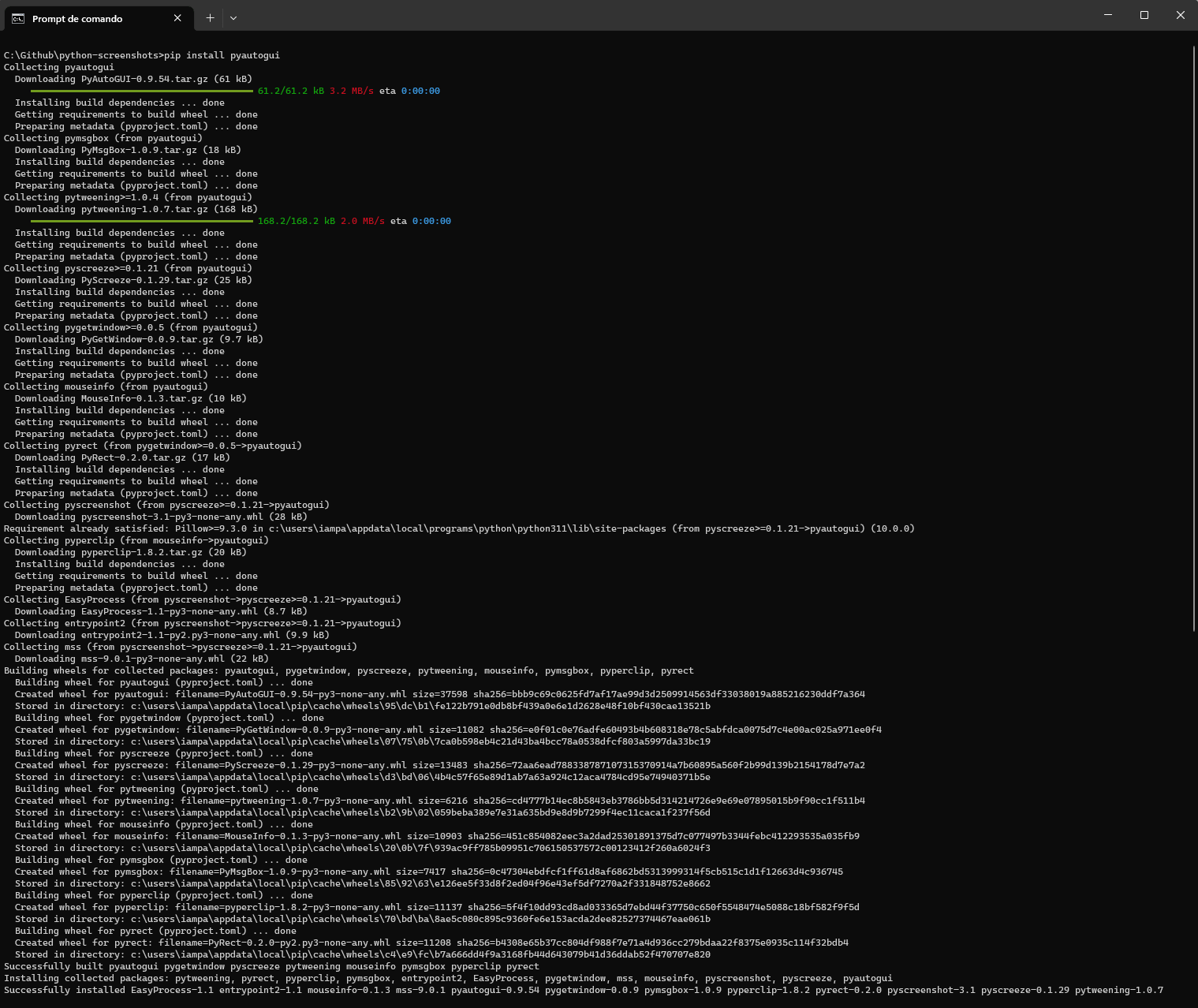Open the new tab dropdown chevron
Viewport: 1198px width, 1008px height.
[x=233, y=17]
